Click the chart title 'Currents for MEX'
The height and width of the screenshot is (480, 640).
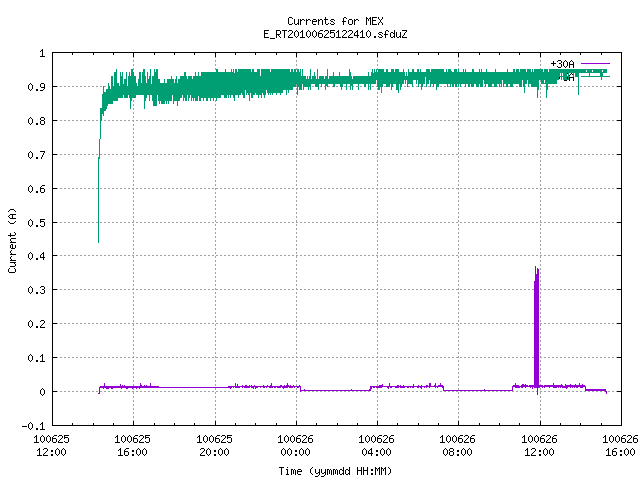[x=335, y=21]
